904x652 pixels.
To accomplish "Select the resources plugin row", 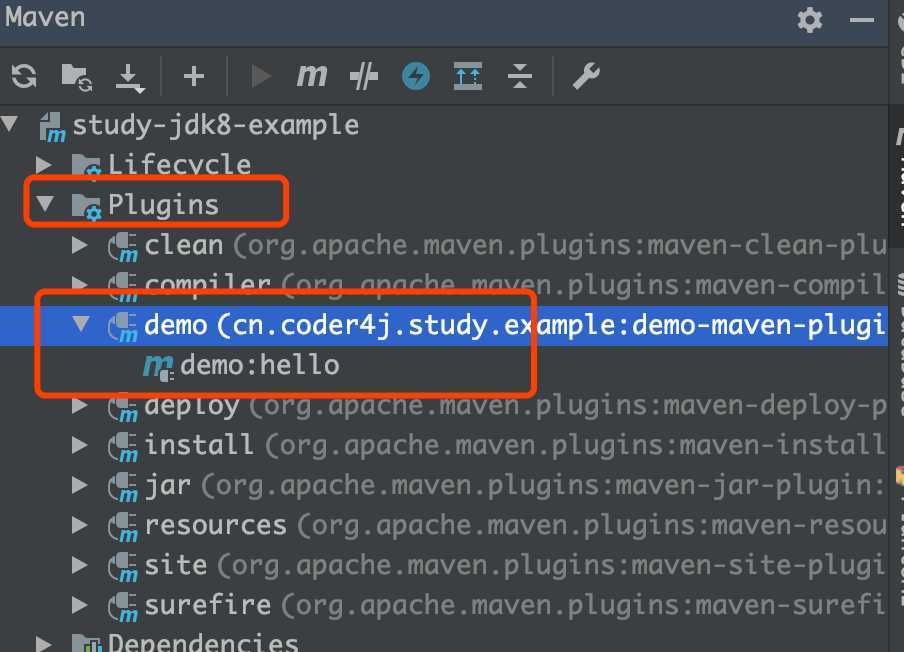I will [x=444, y=525].
